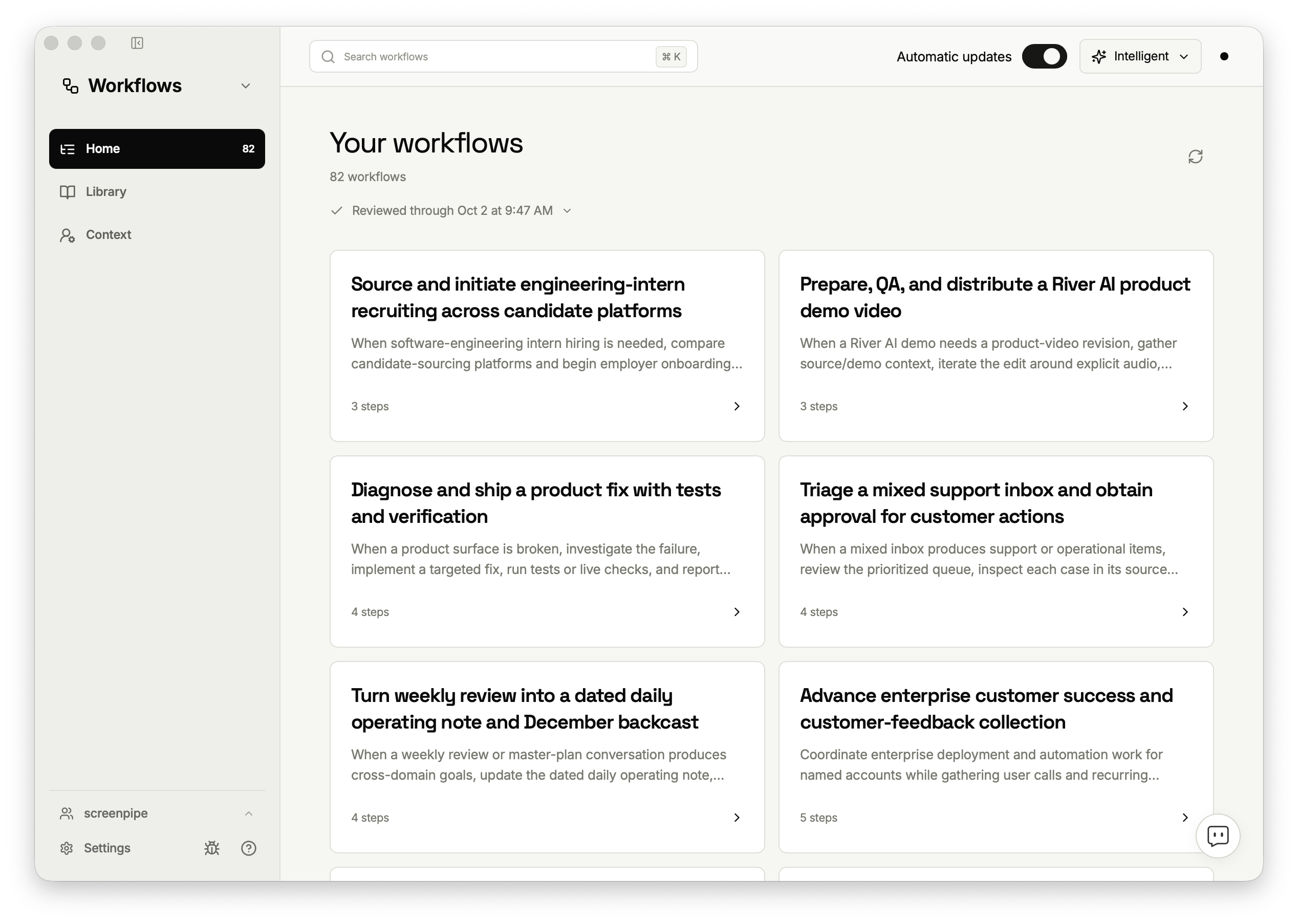Click arrow on weekly review card
1298x924 pixels.
(737, 818)
